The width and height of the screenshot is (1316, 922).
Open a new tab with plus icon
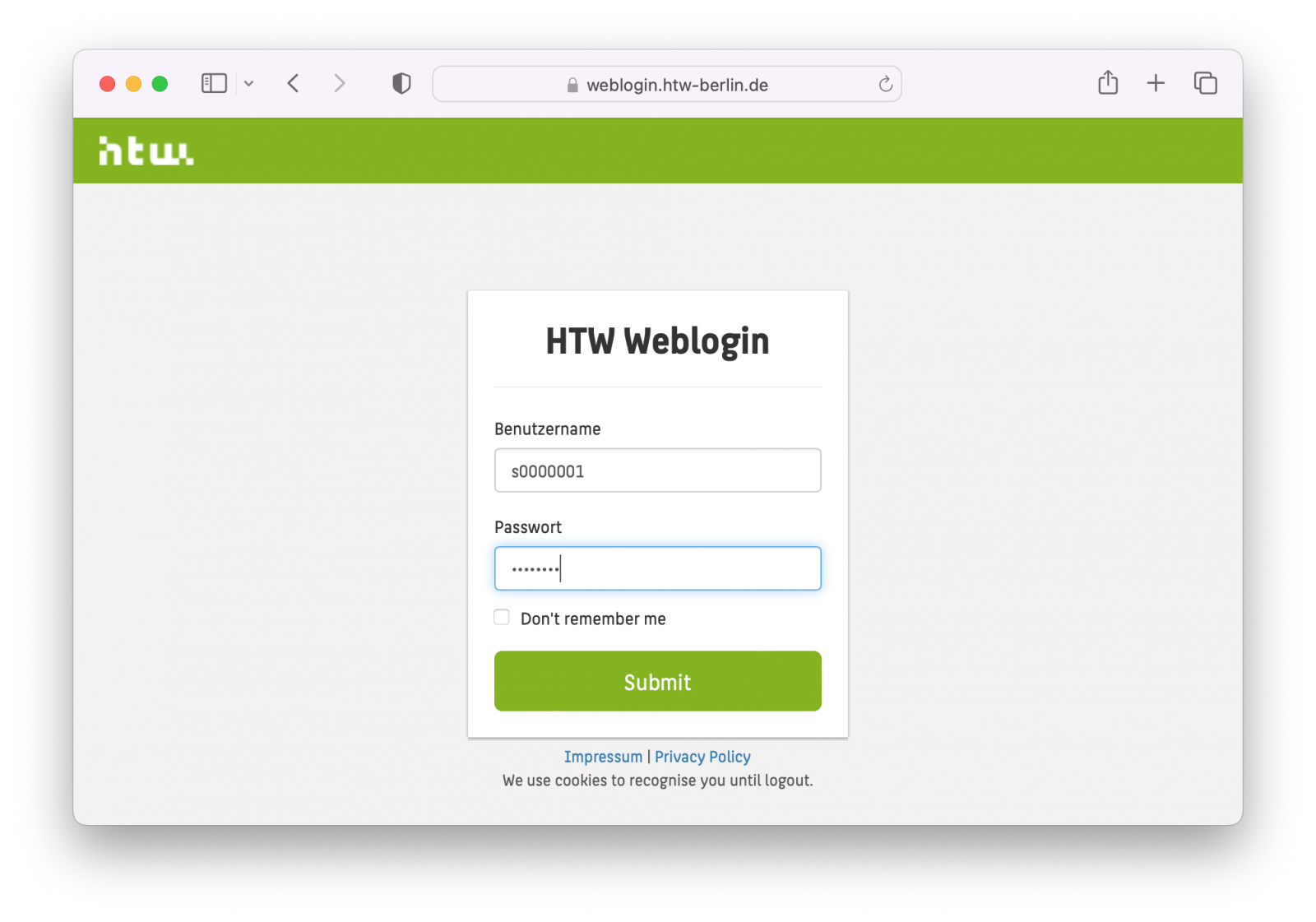(x=1156, y=83)
